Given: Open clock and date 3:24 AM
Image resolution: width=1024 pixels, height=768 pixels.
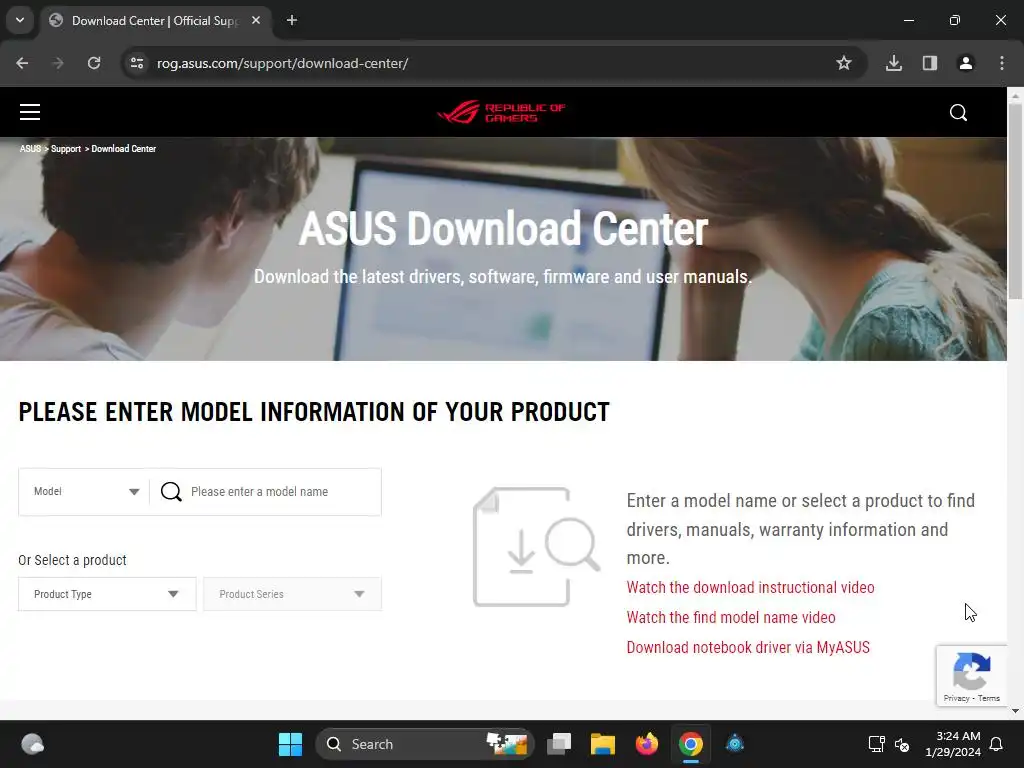Looking at the screenshot, I should [x=953, y=744].
